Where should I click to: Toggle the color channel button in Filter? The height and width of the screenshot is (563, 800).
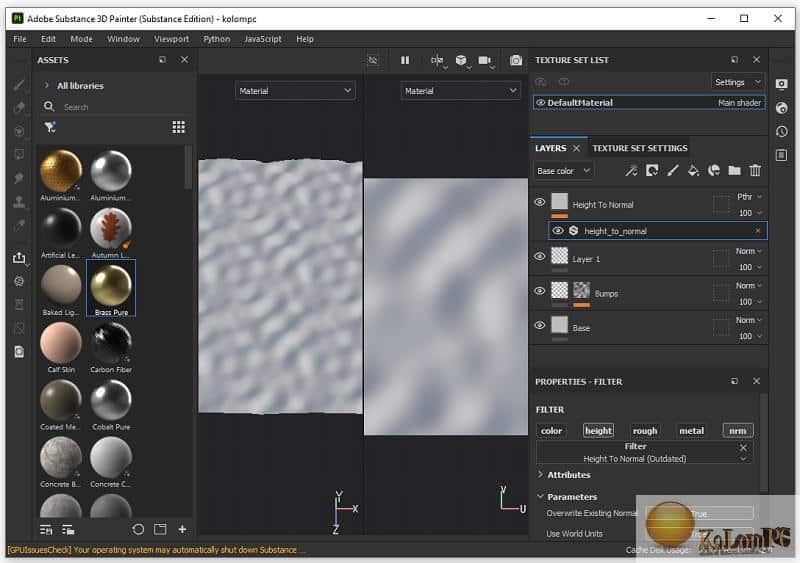click(x=551, y=431)
